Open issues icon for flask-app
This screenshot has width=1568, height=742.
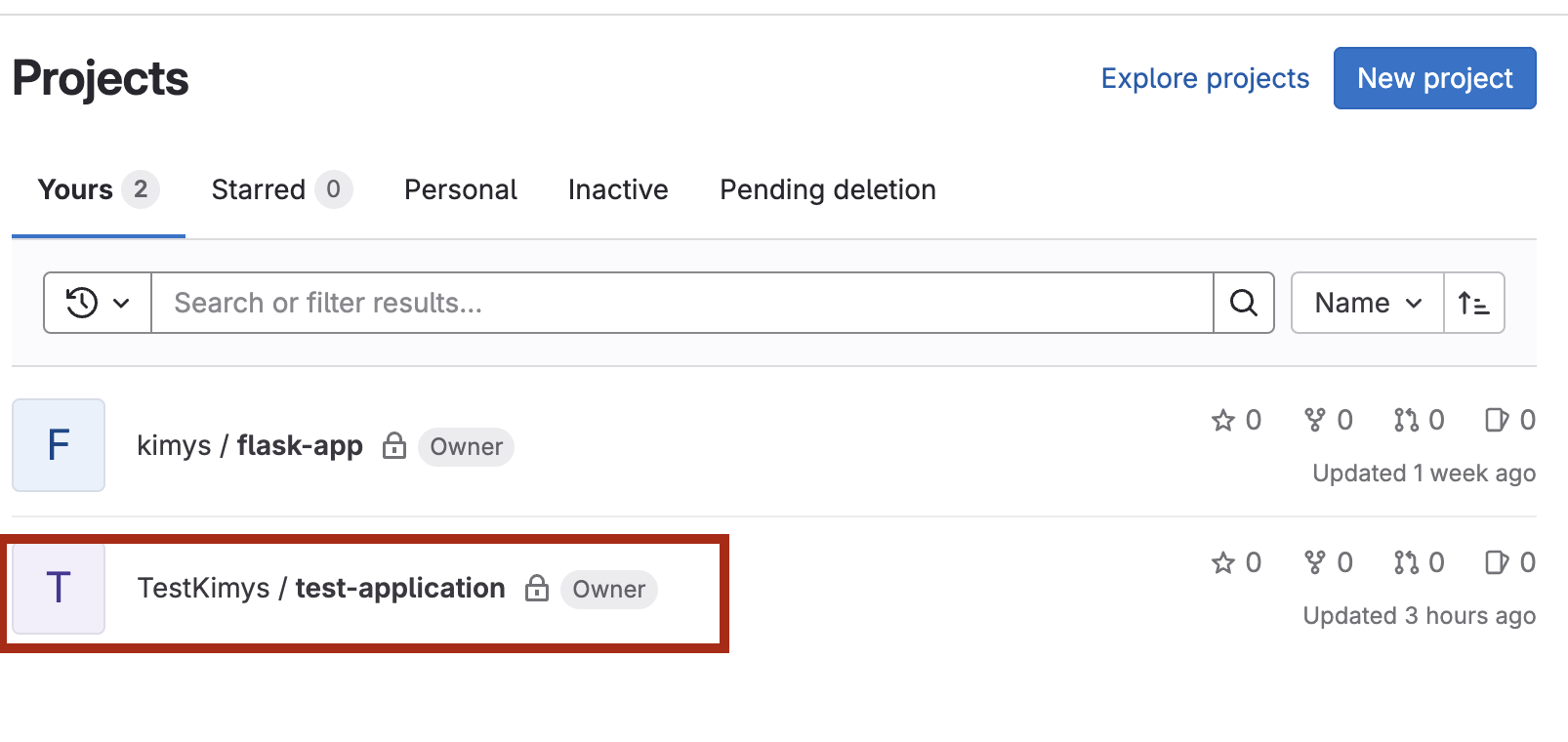tap(1497, 420)
